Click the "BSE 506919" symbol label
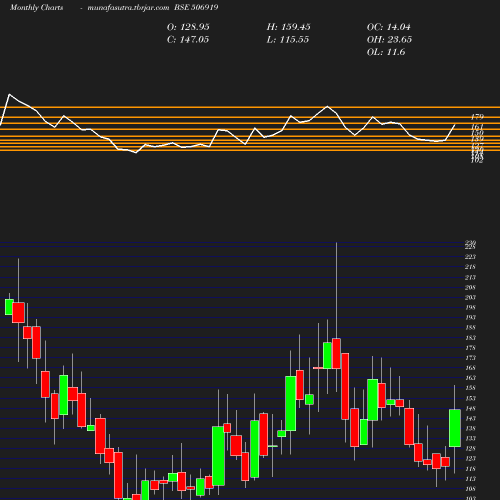Viewport: 500px width, 500px height. pos(196,8)
